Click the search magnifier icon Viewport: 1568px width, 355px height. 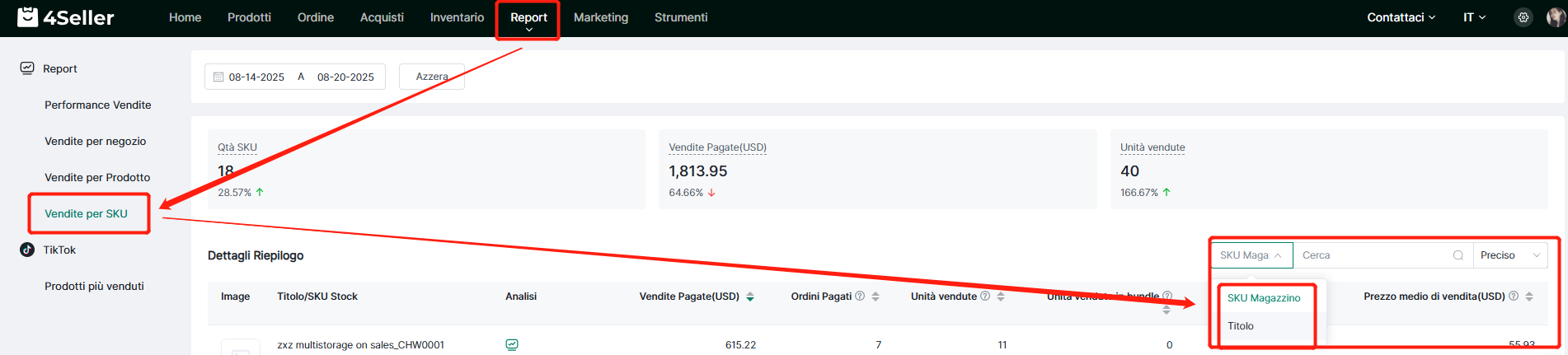1458,255
